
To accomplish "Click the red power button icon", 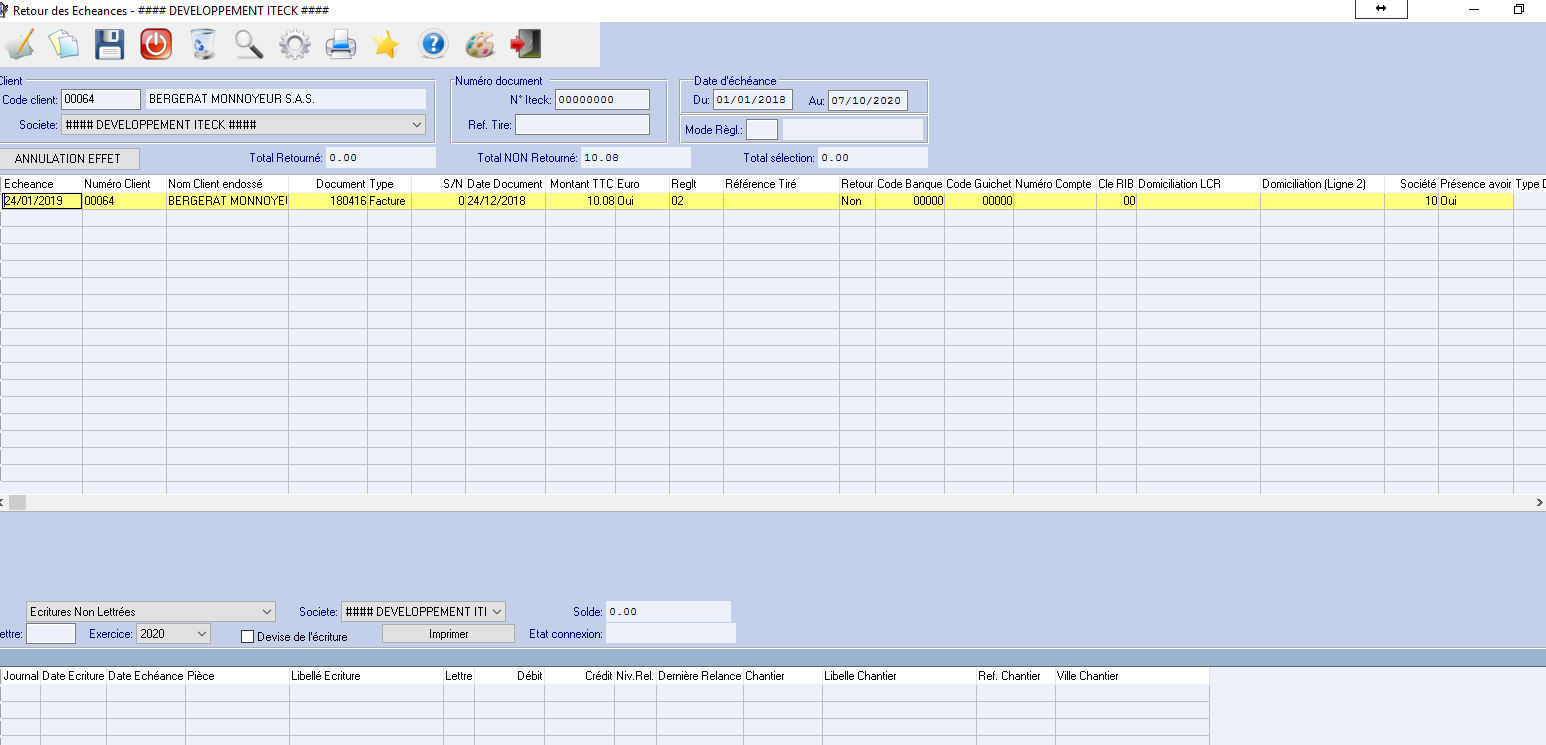I will pyautogui.click(x=155, y=44).
